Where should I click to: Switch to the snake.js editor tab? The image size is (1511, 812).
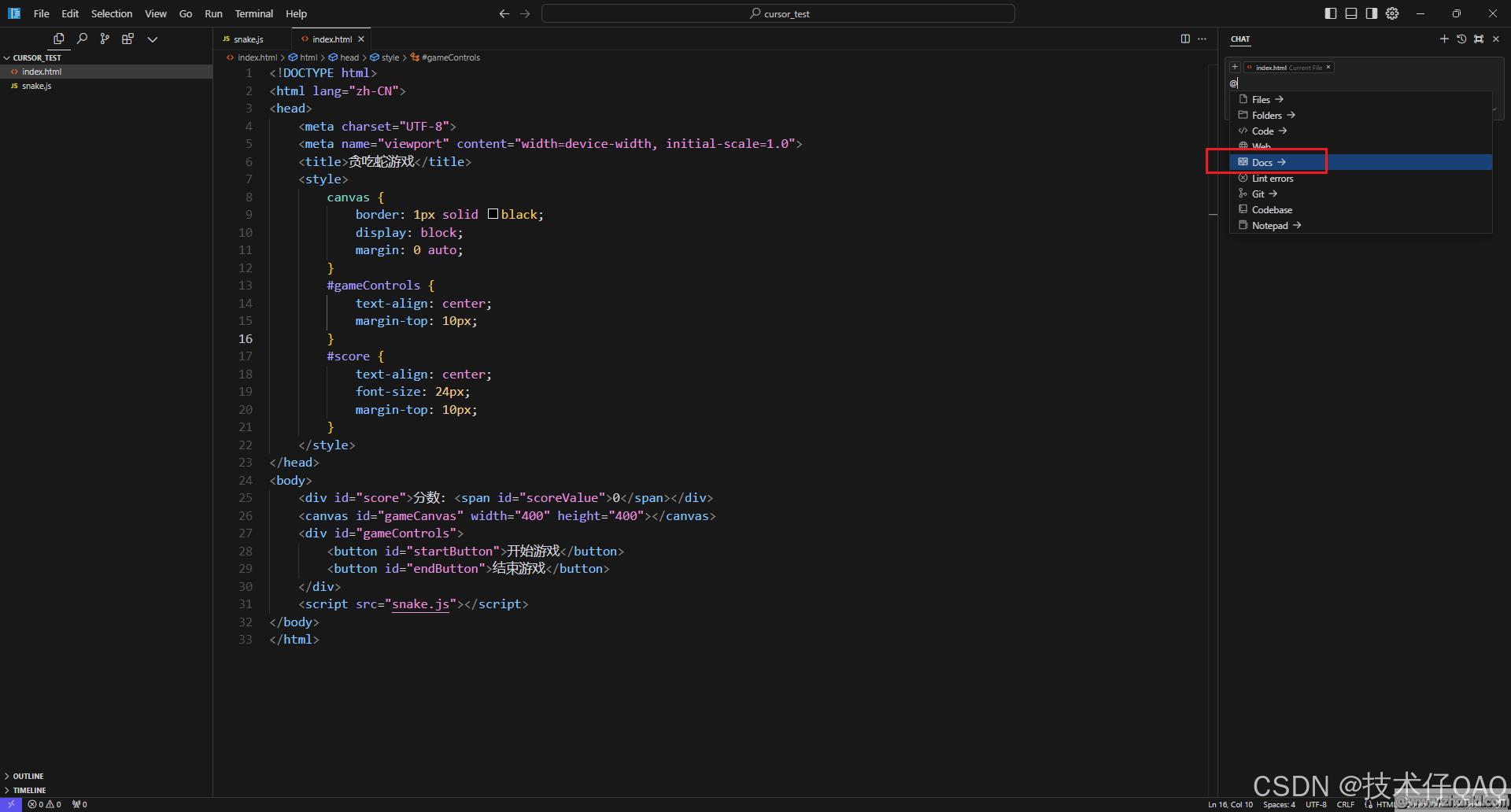click(248, 39)
